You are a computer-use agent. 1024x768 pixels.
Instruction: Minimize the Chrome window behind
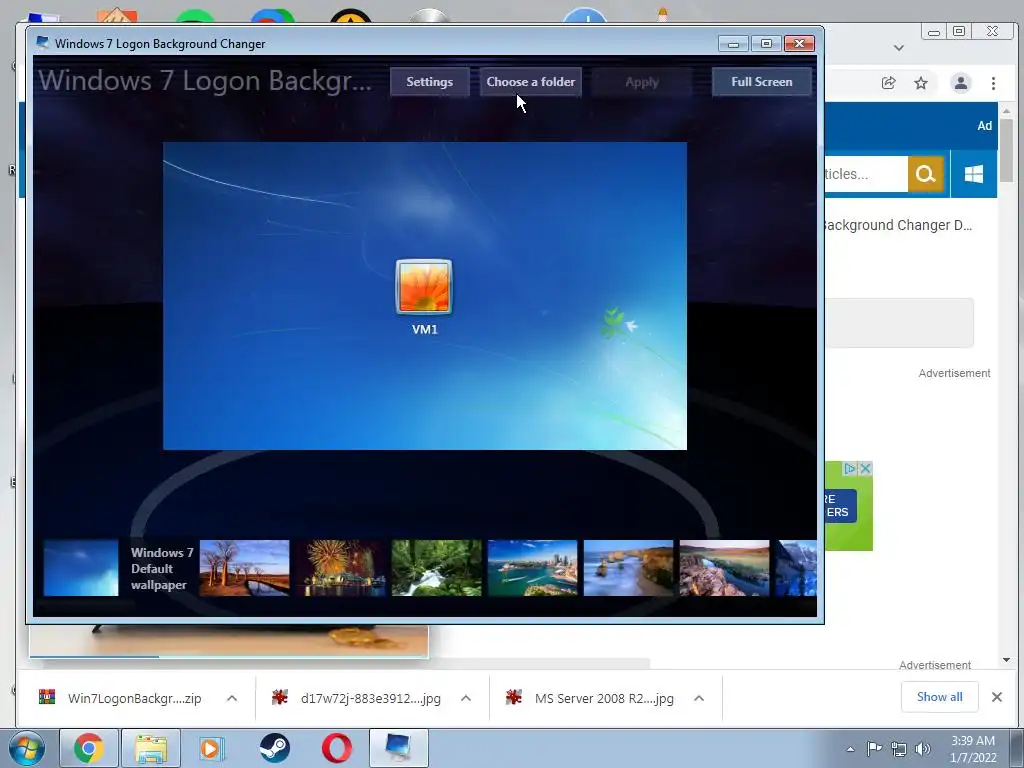[x=934, y=32]
